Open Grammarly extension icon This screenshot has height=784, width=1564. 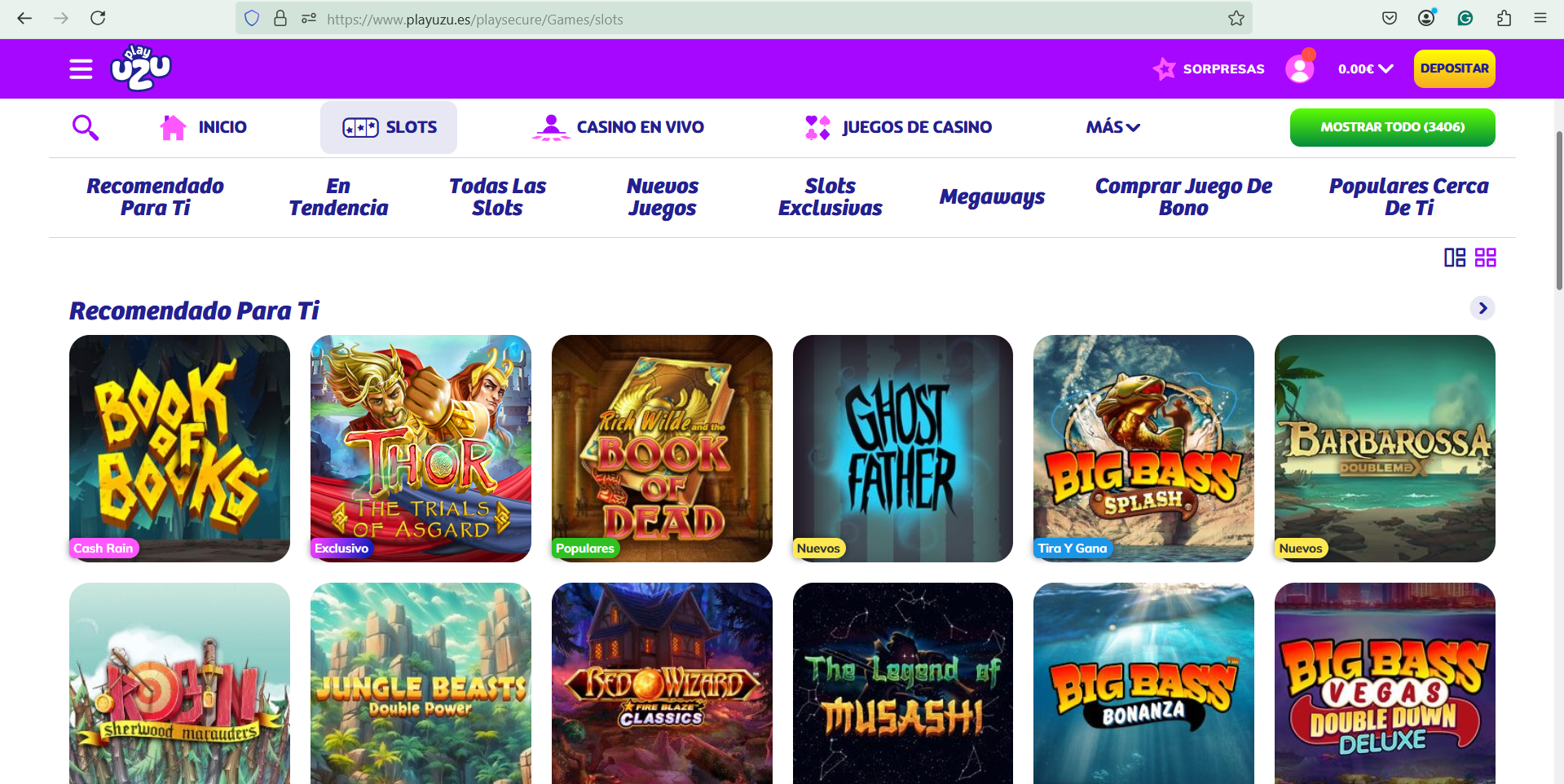tap(1465, 18)
